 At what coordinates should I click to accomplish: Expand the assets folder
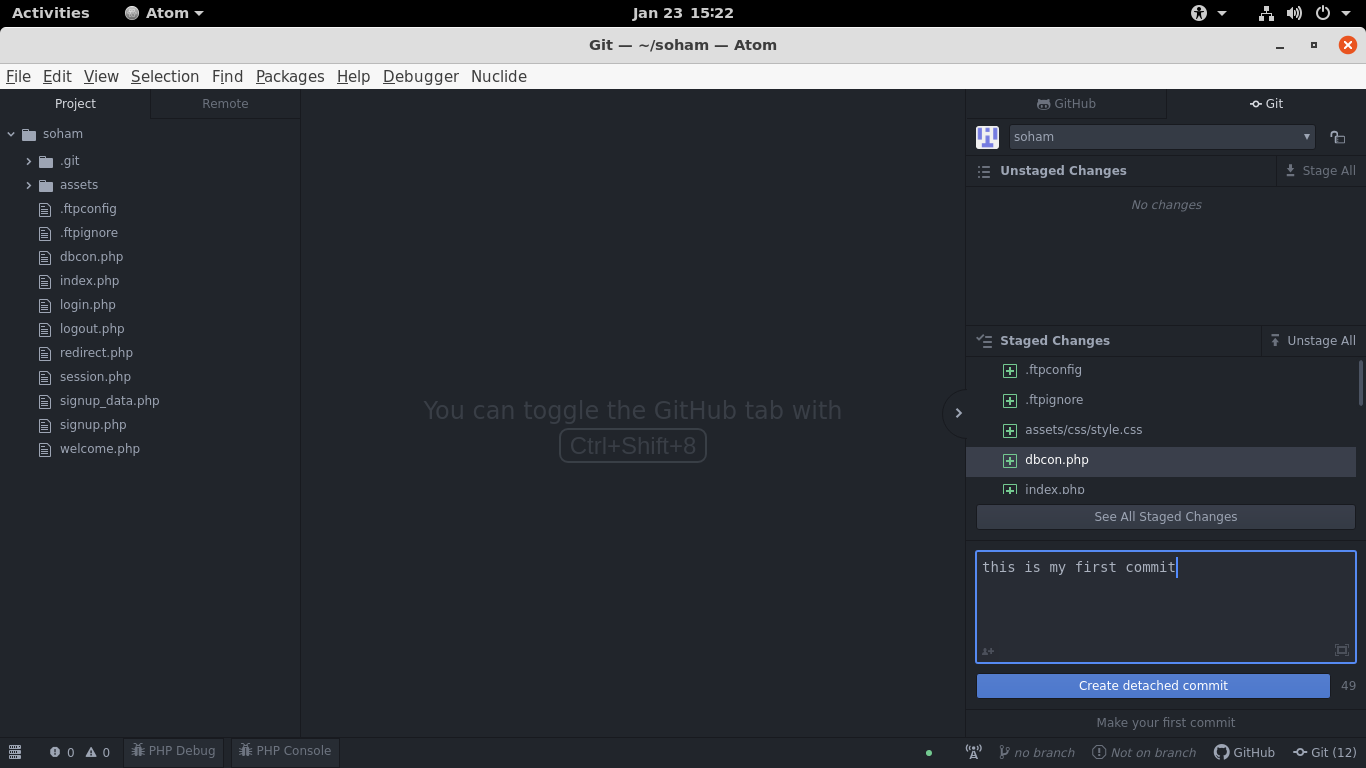point(29,185)
